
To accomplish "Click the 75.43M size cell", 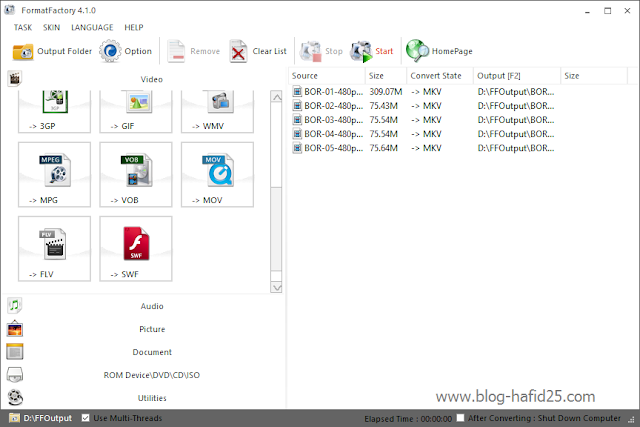I will click(x=384, y=106).
